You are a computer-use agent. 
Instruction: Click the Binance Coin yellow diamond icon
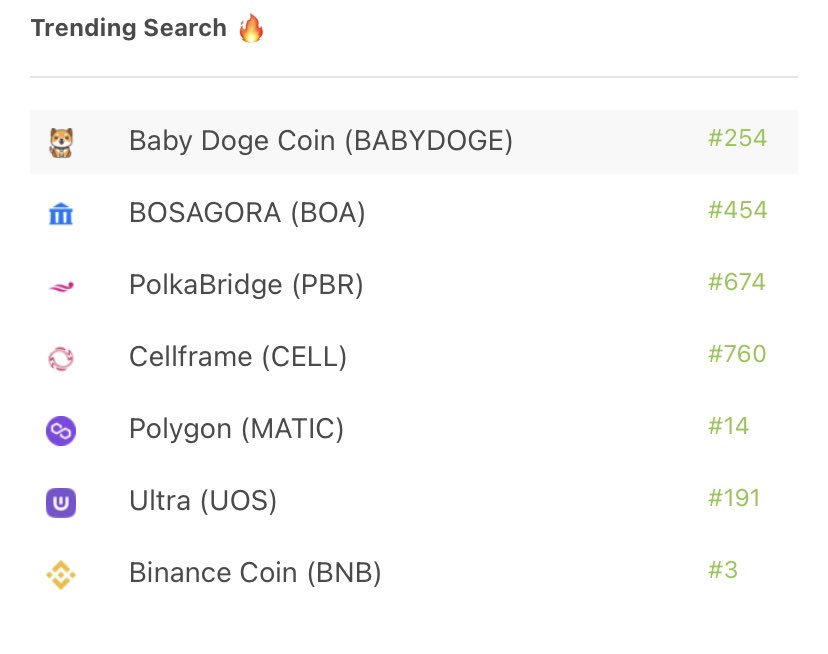[x=61, y=575]
